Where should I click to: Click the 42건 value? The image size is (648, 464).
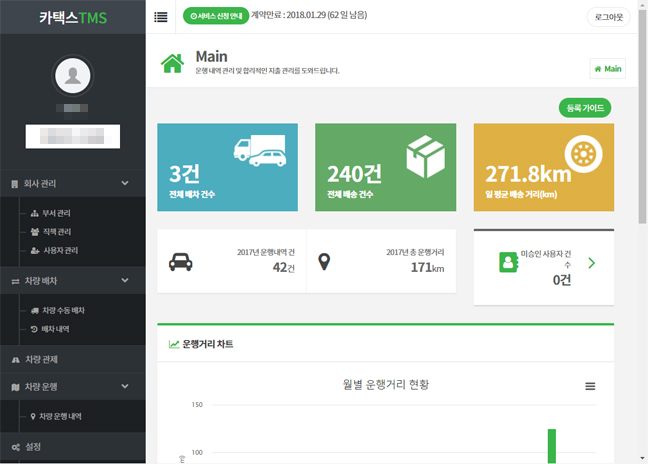pos(284,267)
